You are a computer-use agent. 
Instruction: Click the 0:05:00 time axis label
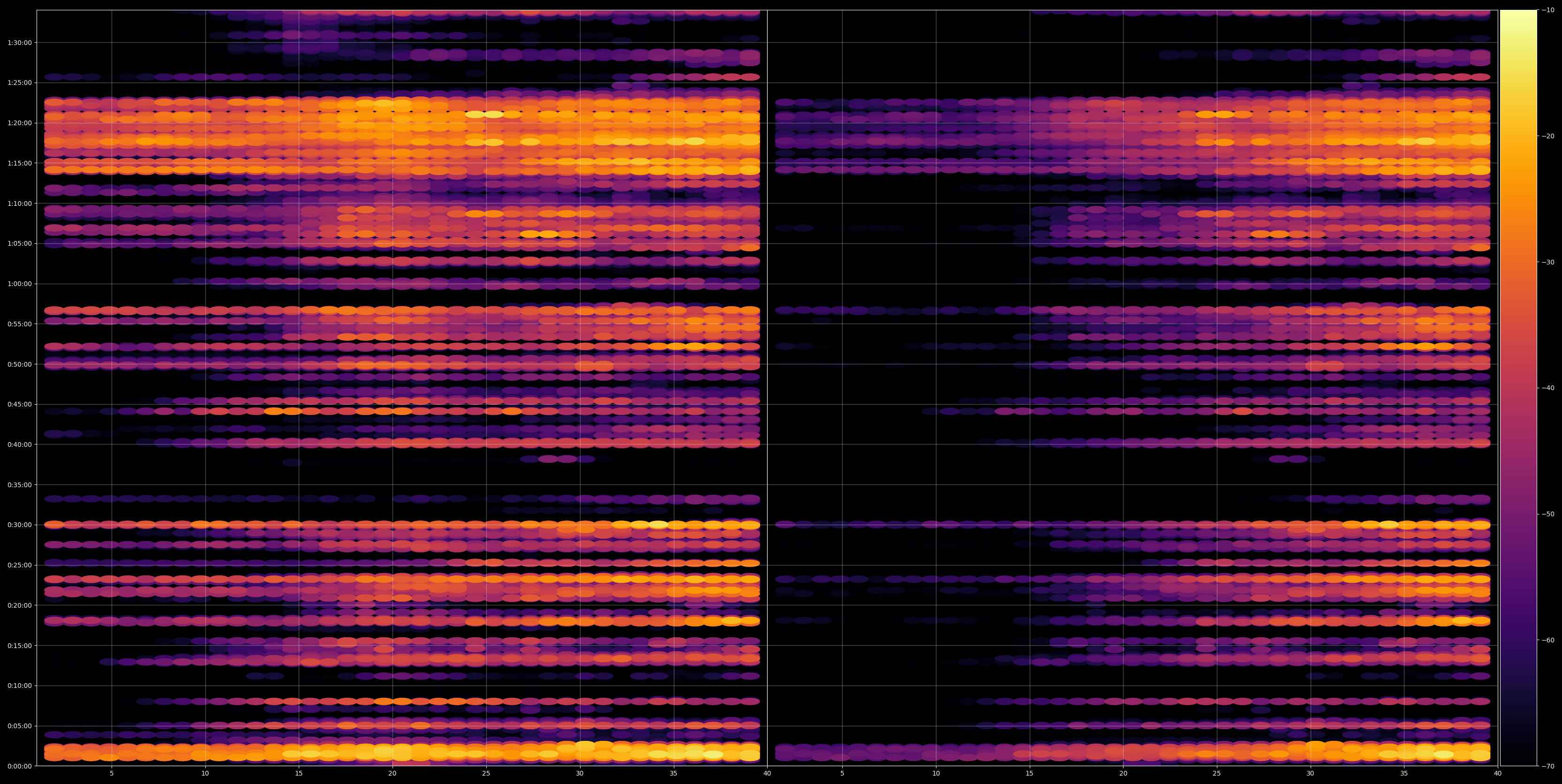coord(19,726)
